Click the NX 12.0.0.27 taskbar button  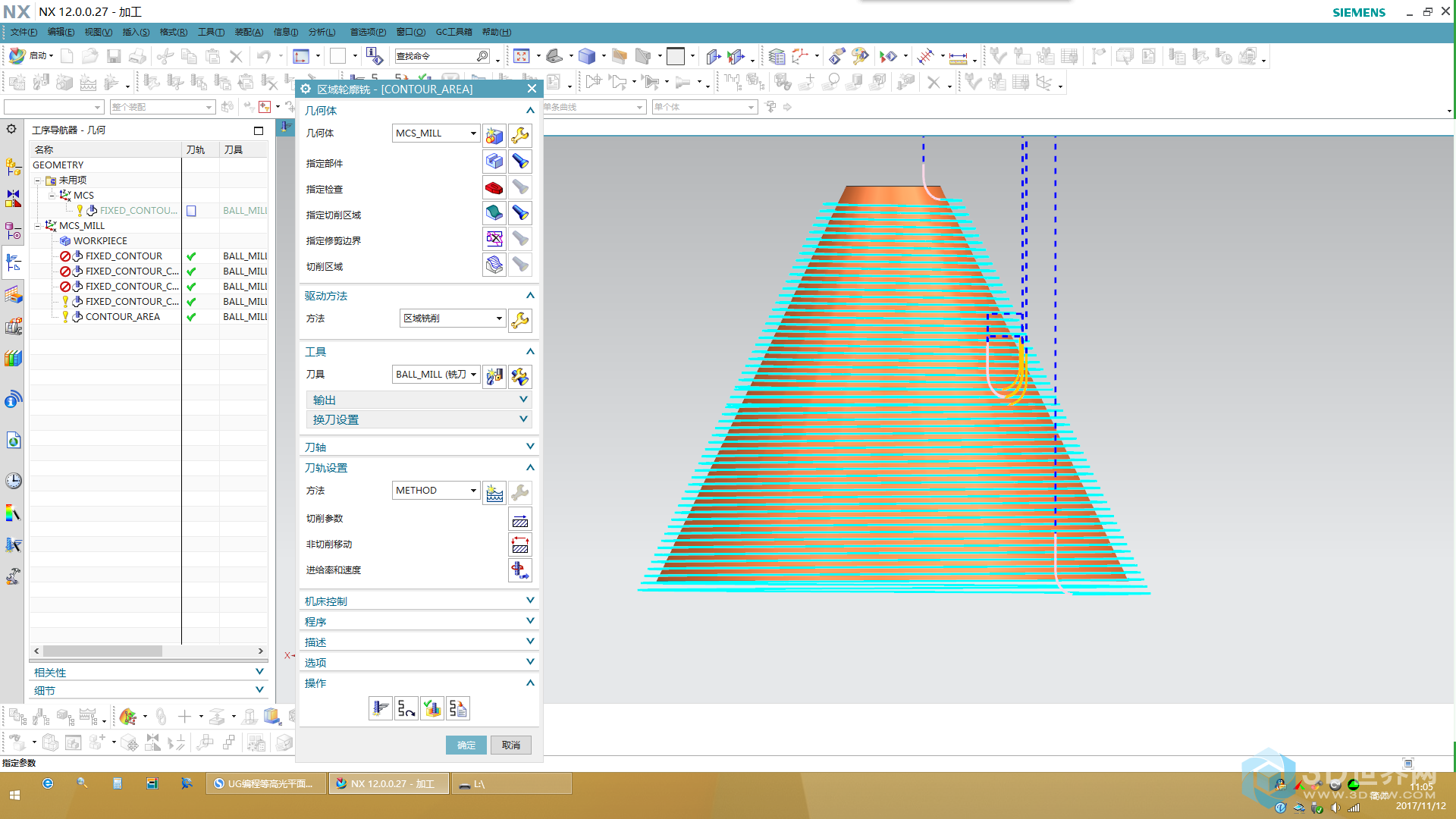coord(389,784)
